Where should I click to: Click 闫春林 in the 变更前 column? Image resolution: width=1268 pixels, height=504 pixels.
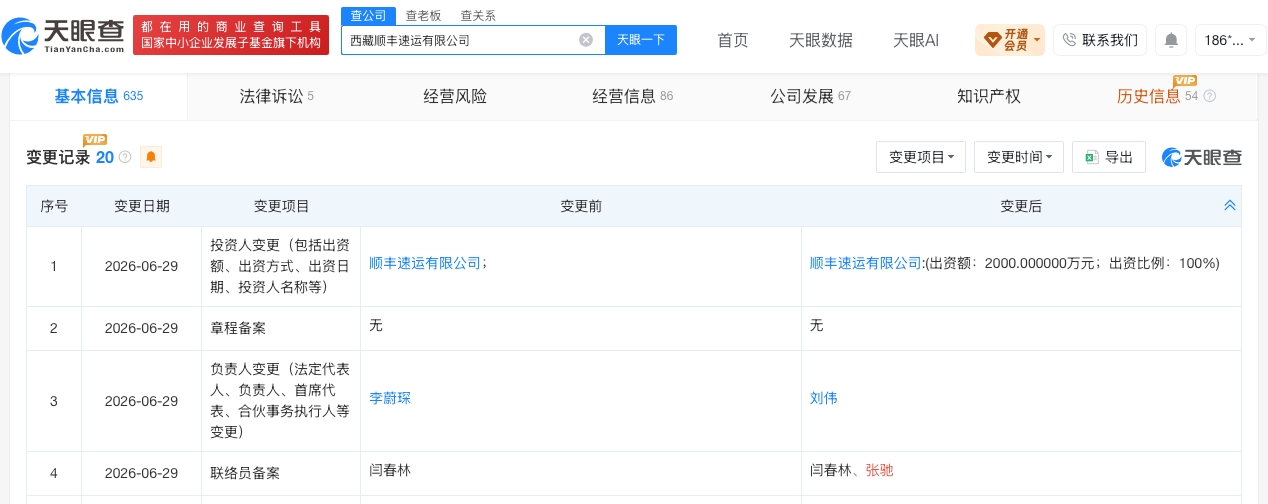[x=390, y=469]
